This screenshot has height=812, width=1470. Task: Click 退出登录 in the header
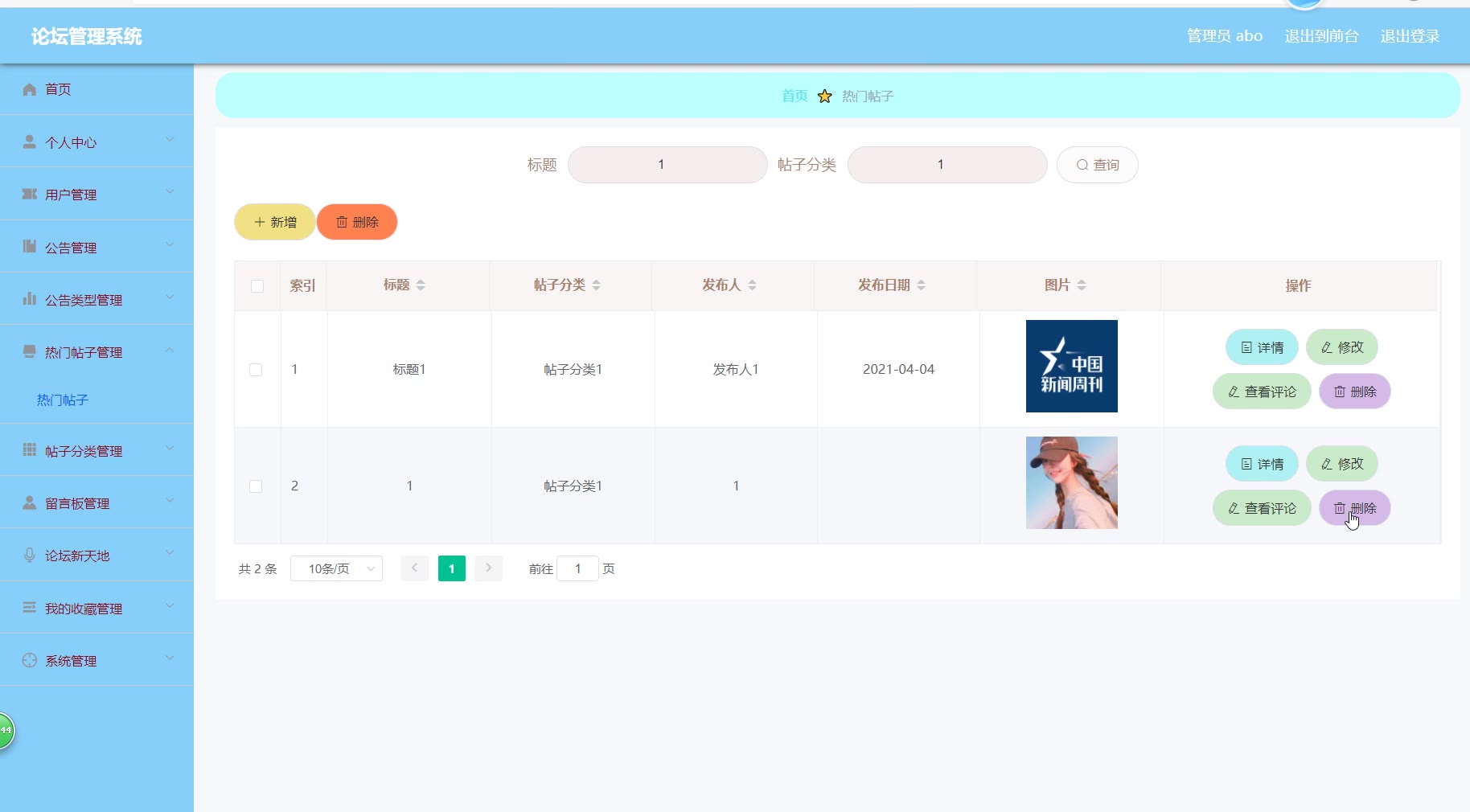1410,36
